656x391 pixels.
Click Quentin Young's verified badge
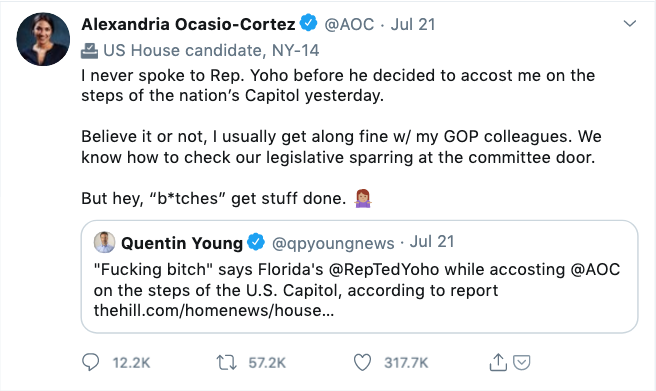(256, 242)
